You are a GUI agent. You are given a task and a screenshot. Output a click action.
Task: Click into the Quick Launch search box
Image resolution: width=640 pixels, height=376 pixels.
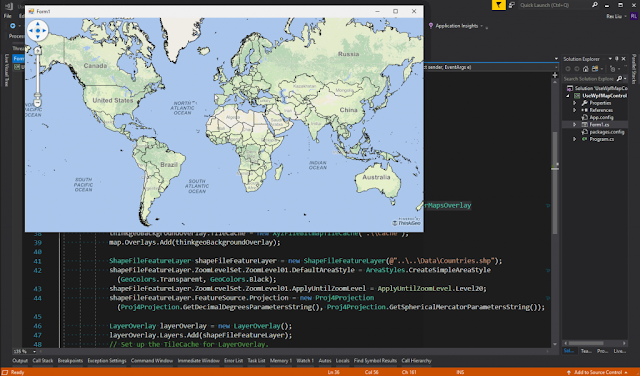click(554, 5)
